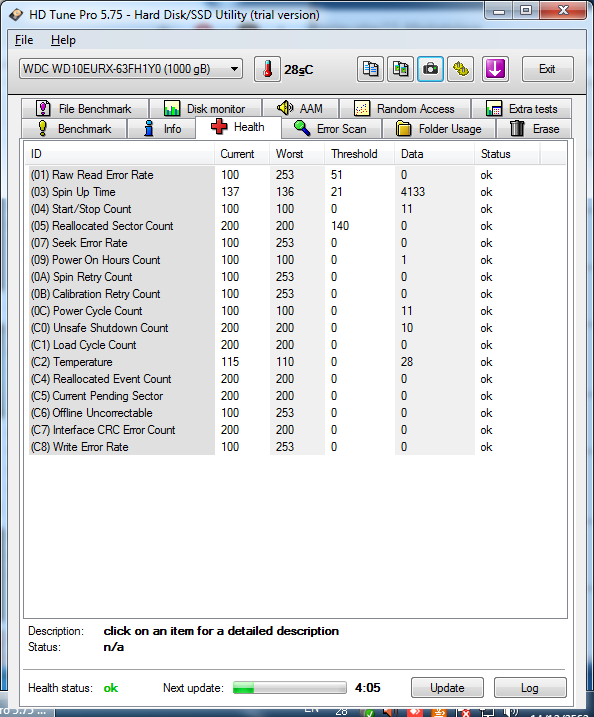This screenshot has height=717, width=594.
Task: Close the HD Tune Pro window
Action: point(563,11)
